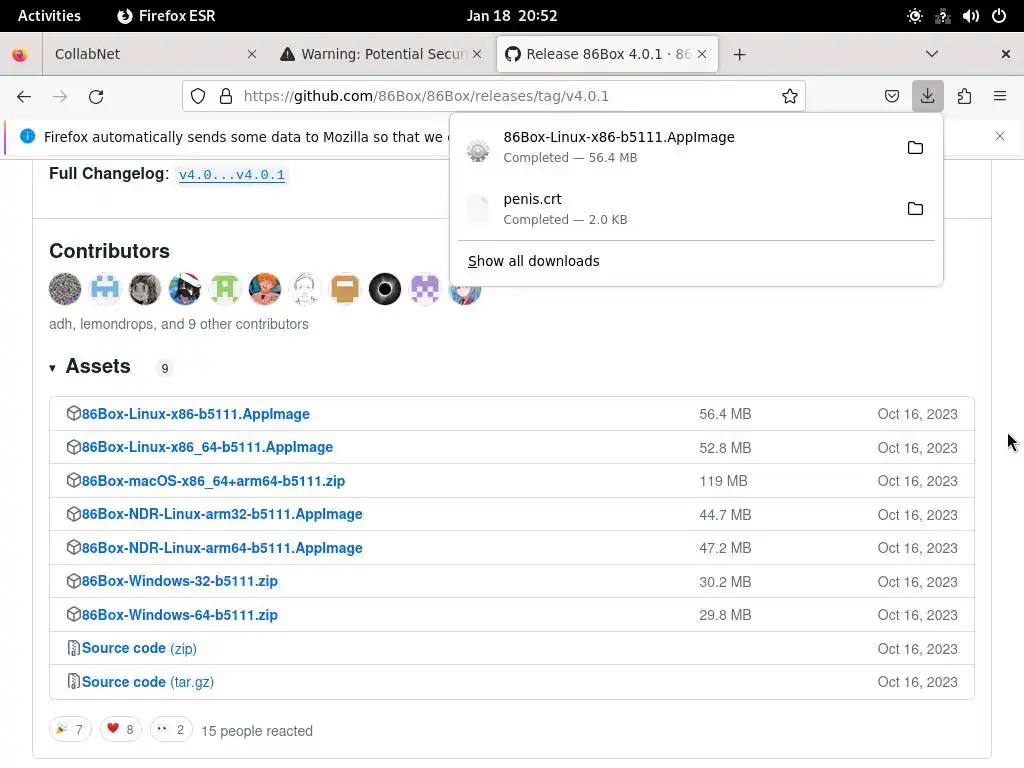Viewport: 1024px width, 768px height.
Task: Save page to Pocket
Action: 891,97
